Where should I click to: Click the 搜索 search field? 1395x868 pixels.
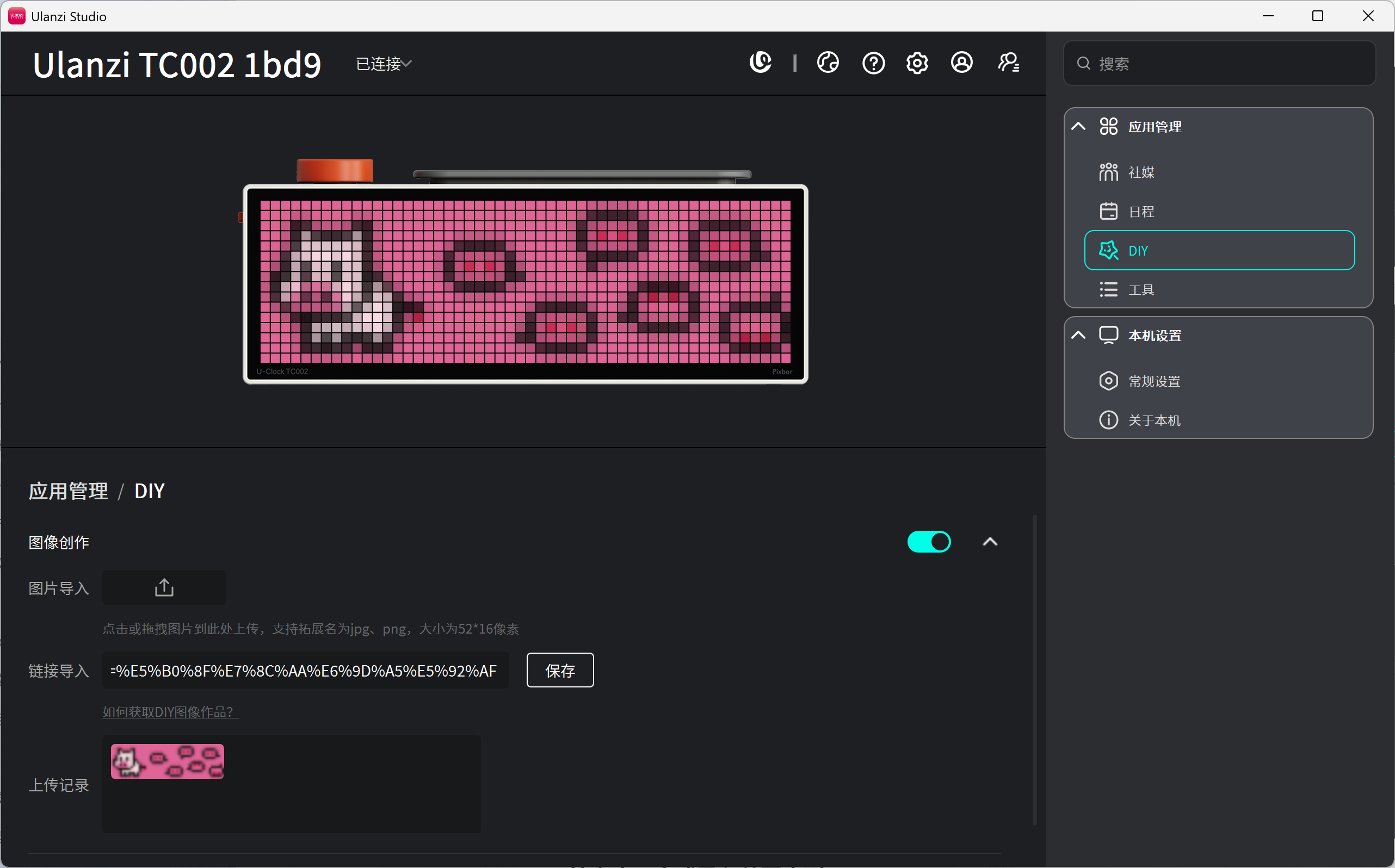coord(1219,63)
